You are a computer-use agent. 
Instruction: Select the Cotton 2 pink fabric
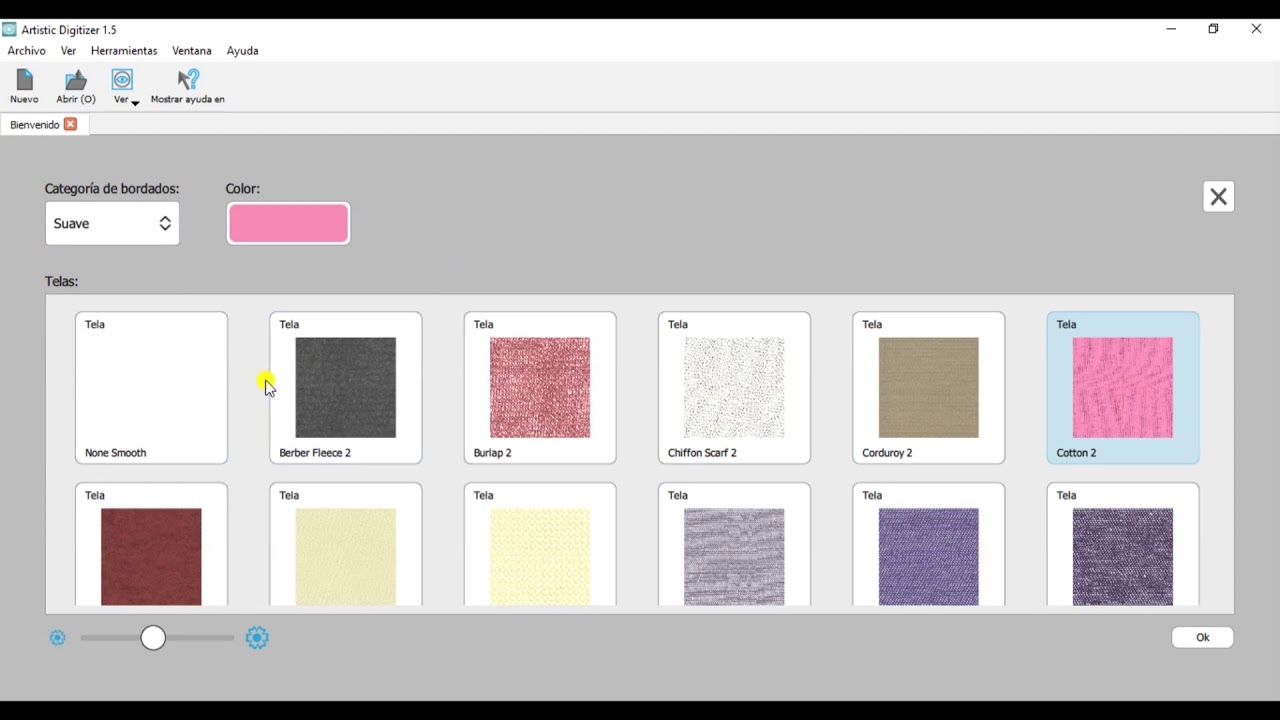click(1123, 388)
